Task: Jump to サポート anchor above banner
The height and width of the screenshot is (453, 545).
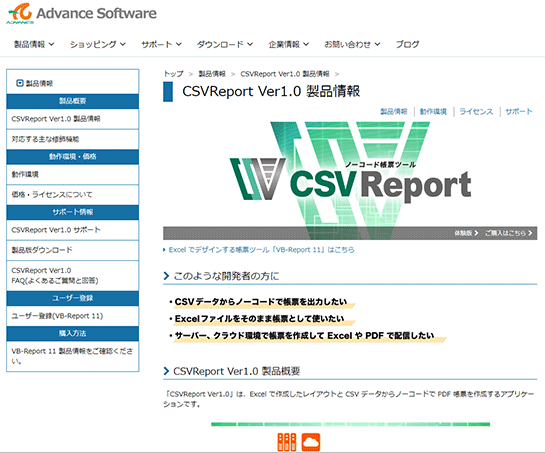Action: [519, 111]
